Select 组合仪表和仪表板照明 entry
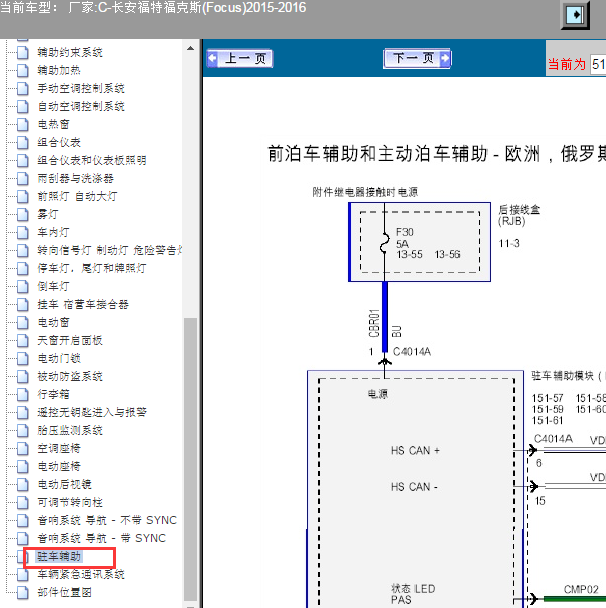Screen dimensions: 606x608 tap(92, 161)
